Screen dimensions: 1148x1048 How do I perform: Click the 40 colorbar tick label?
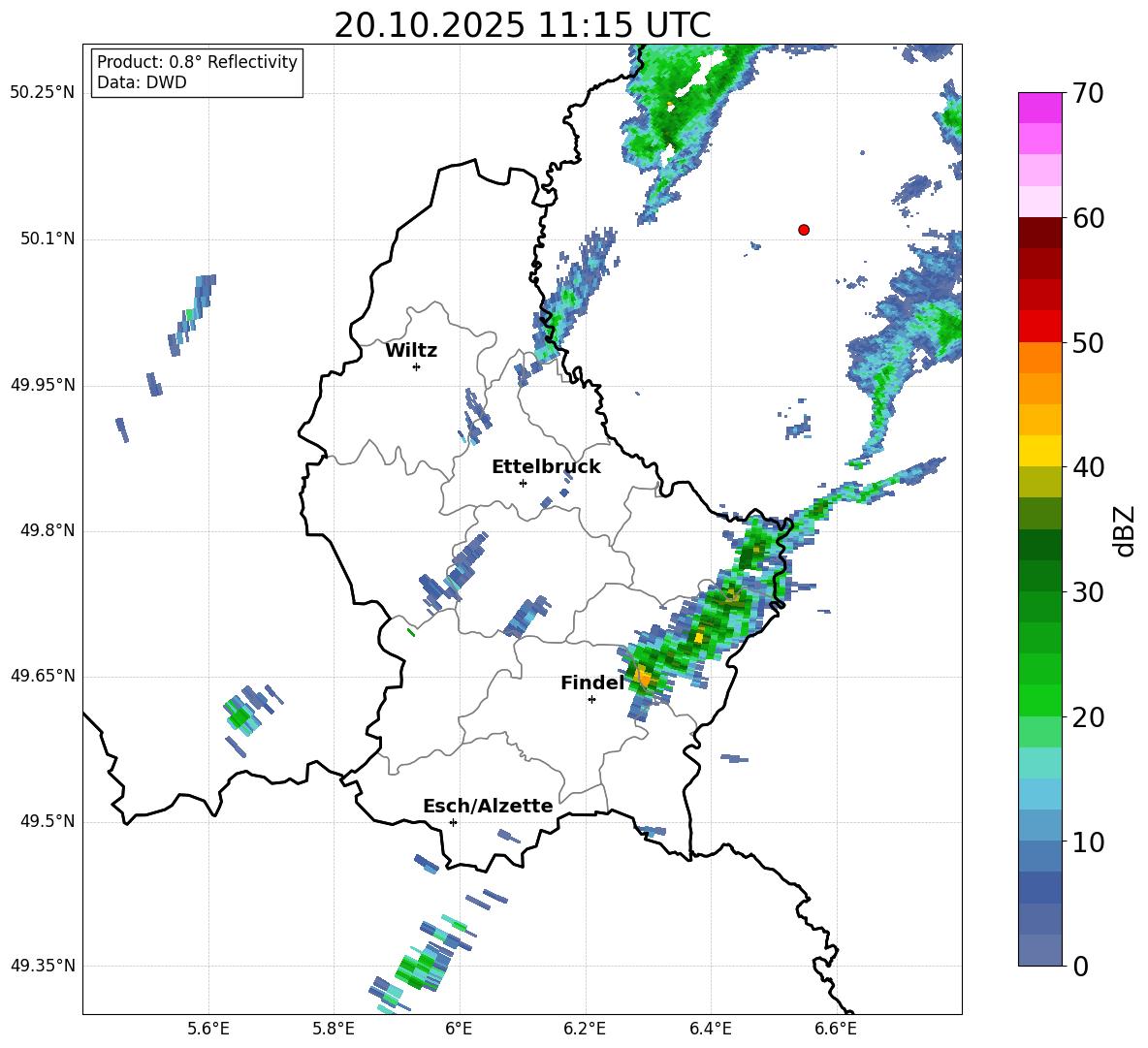(x=1088, y=467)
